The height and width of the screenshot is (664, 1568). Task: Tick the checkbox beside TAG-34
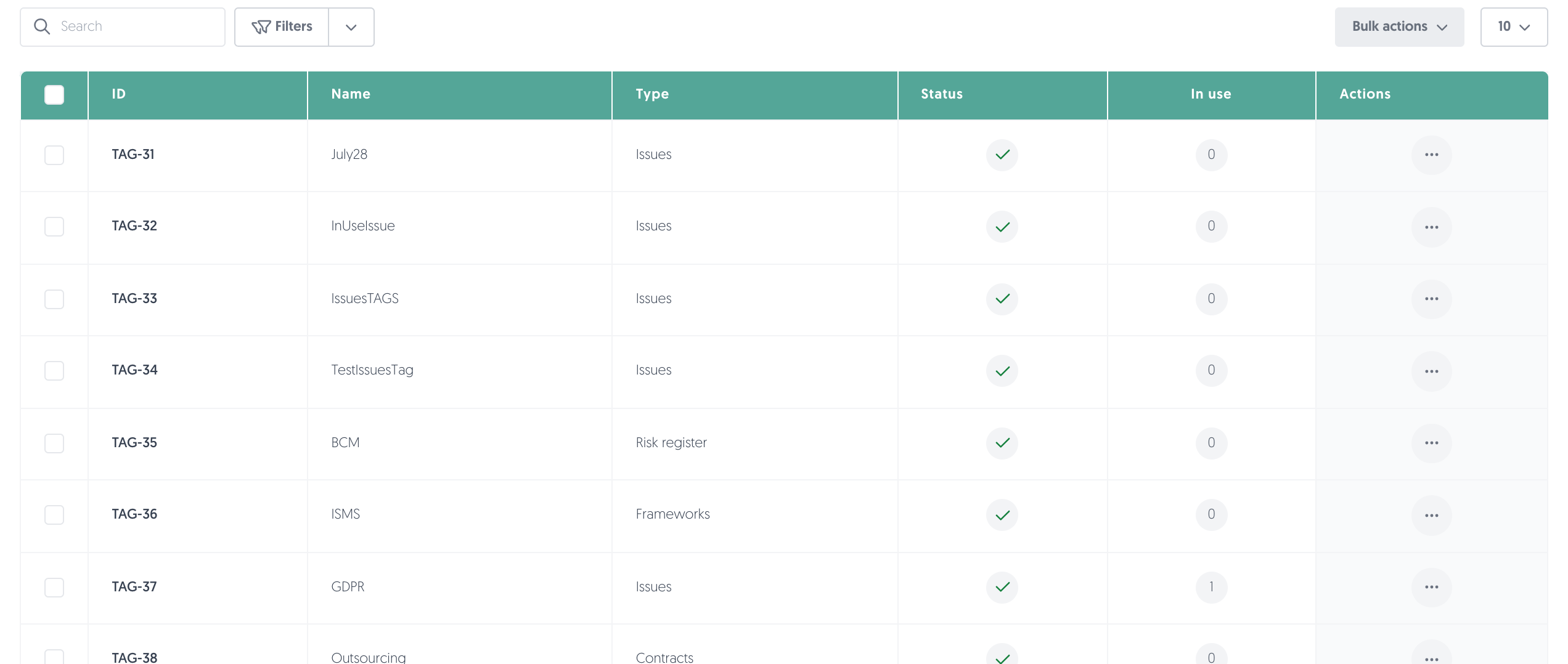pos(54,370)
